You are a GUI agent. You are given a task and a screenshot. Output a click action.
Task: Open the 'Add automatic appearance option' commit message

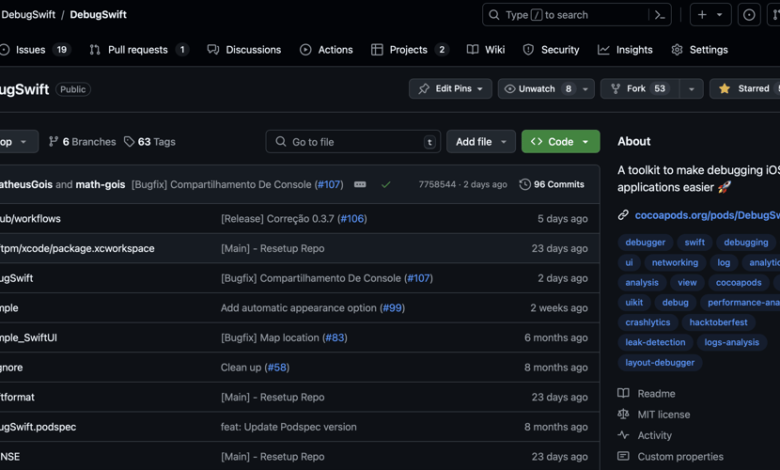click(298, 308)
